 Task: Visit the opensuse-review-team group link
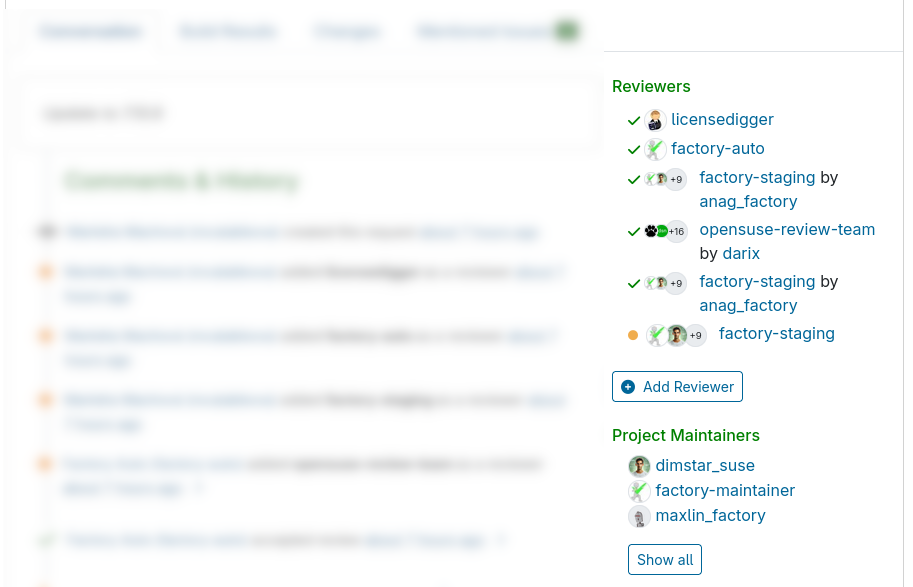tap(787, 230)
